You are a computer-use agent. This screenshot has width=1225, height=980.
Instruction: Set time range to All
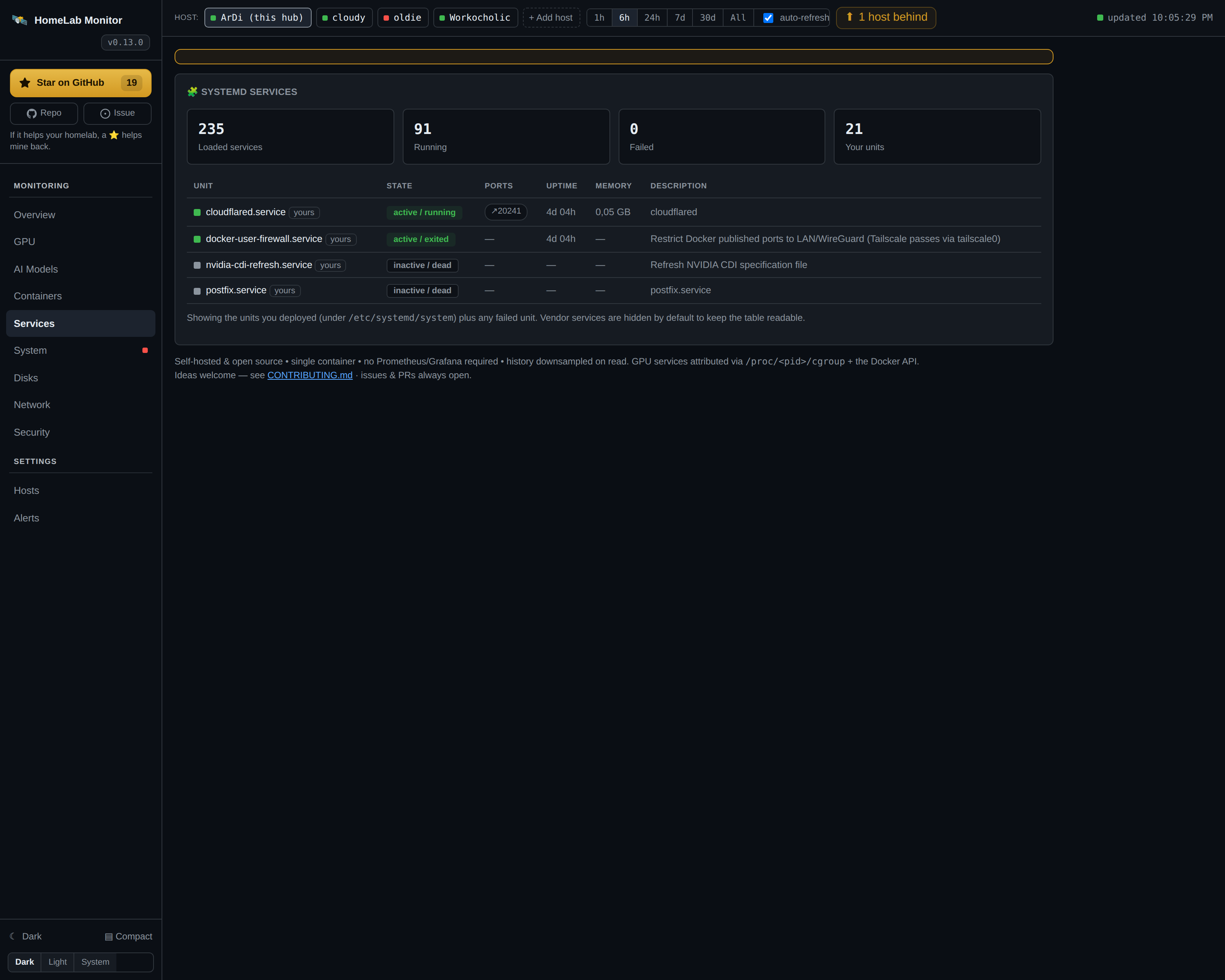click(738, 18)
